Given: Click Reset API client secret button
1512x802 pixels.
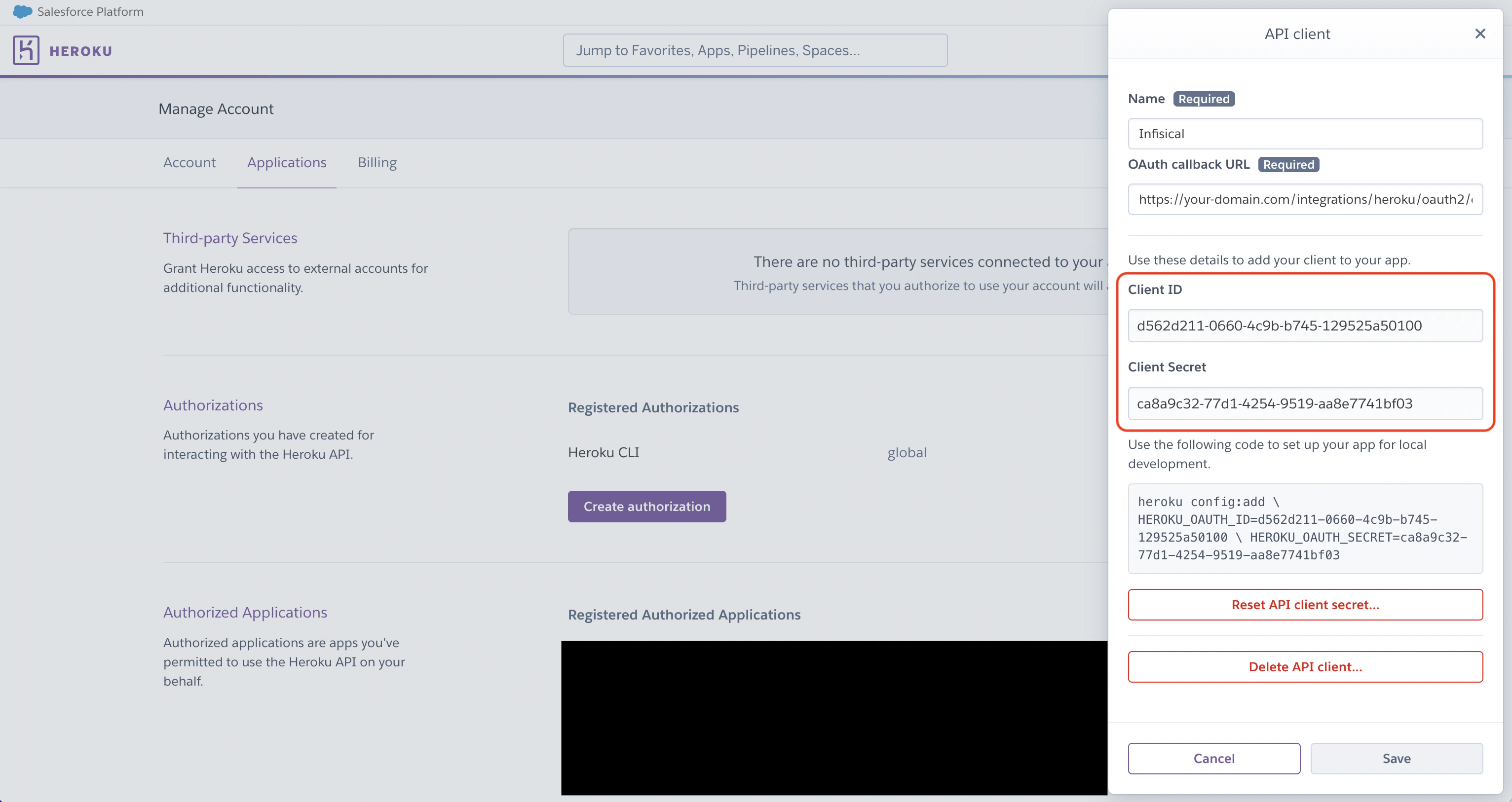Looking at the screenshot, I should pos(1305,605).
